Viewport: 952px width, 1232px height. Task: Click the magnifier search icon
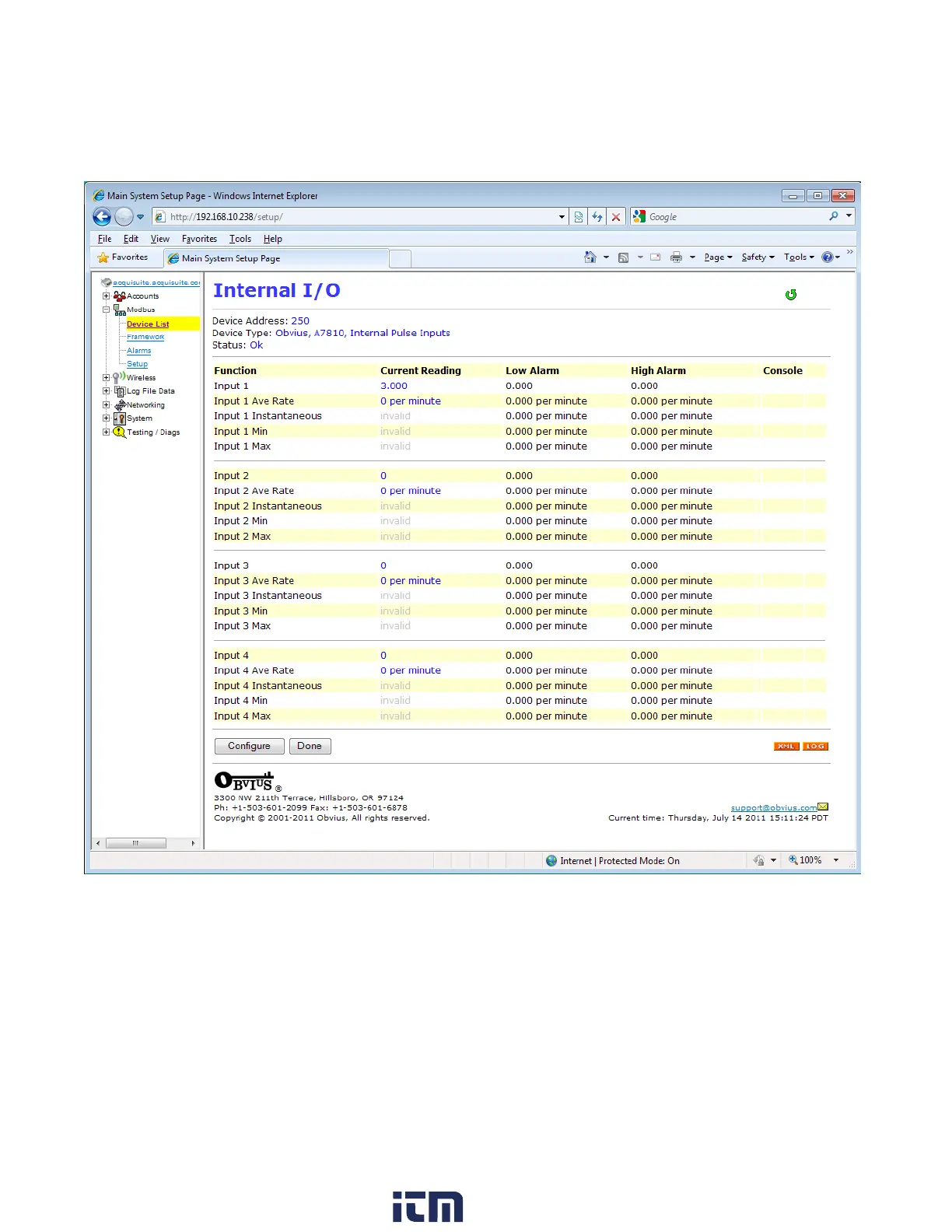[834, 216]
